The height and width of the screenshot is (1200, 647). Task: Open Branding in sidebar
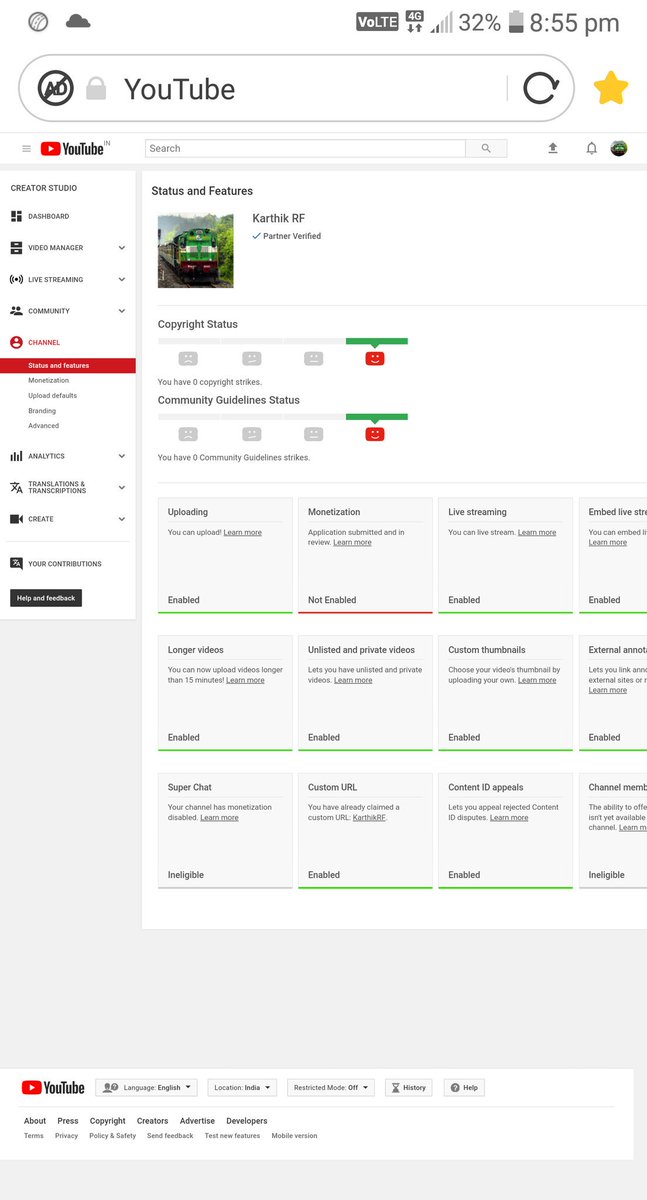point(42,410)
